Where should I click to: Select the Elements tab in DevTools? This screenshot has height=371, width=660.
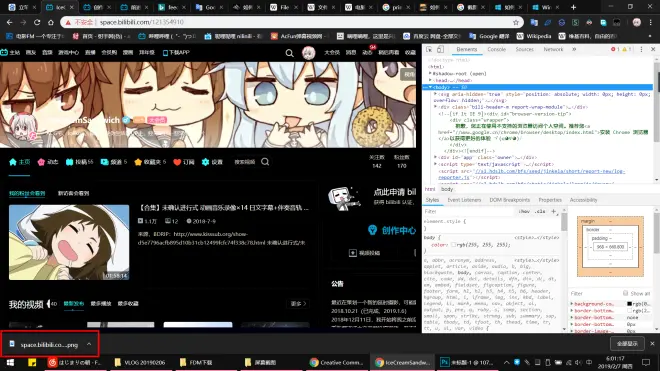pyautogui.click(x=467, y=49)
